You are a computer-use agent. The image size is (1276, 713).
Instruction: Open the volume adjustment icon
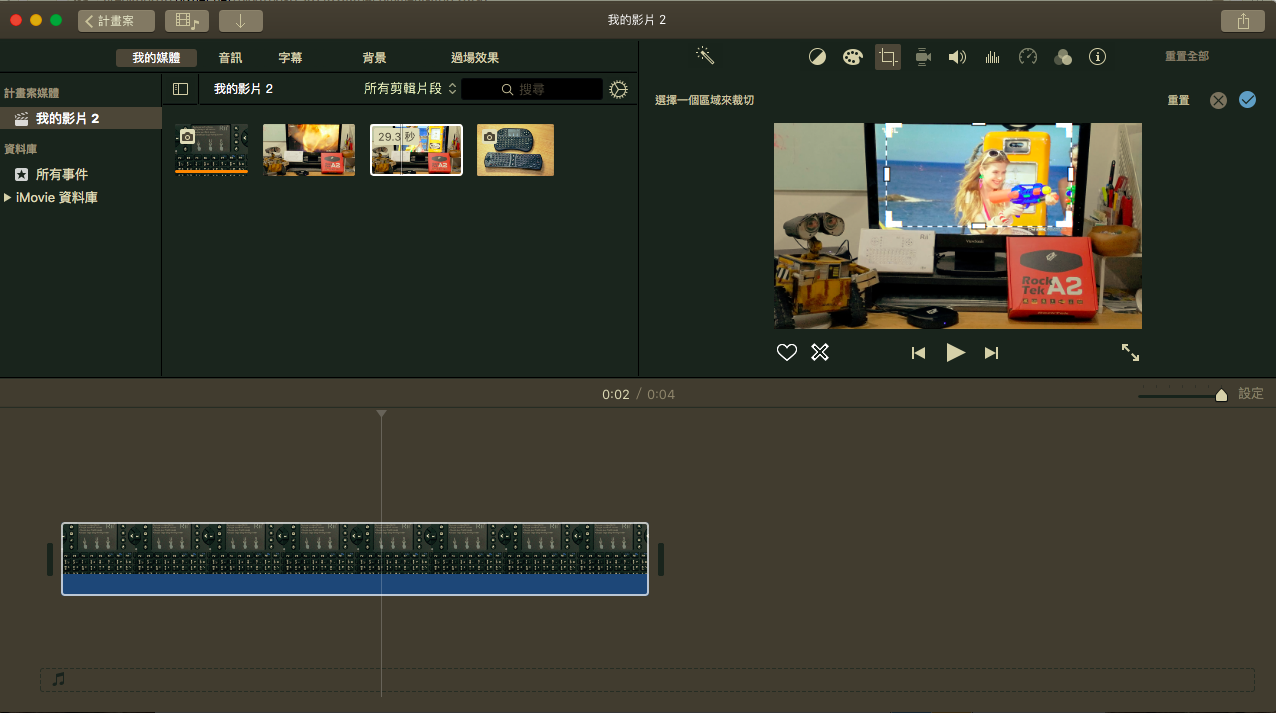[x=957, y=57]
